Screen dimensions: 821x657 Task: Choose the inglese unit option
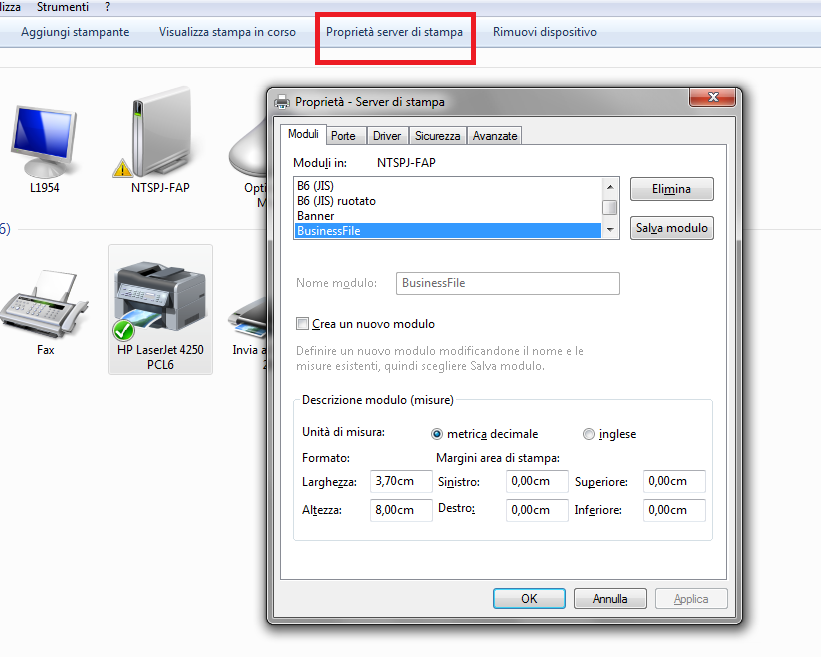coord(589,434)
